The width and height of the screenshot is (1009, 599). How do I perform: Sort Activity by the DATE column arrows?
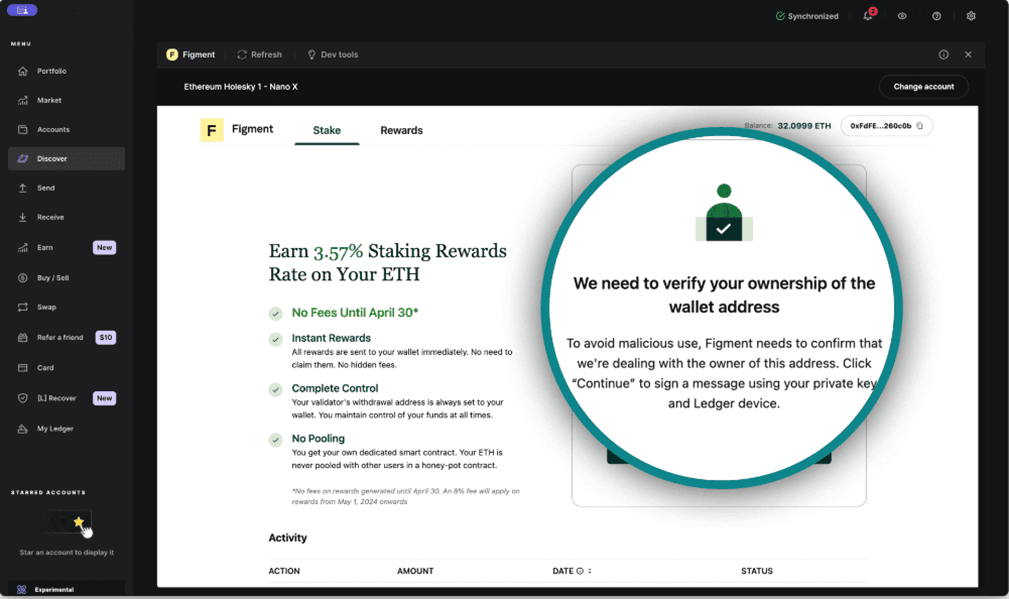pyautogui.click(x=590, y=571)
